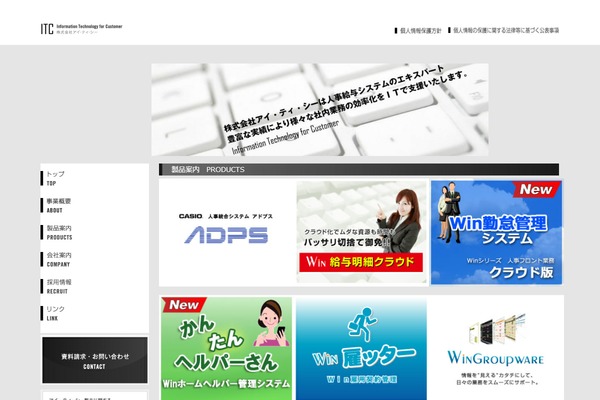Click 資料請求・お問い合わせ CONTACT button
Viewport: 600px width, 400px height.
pos(95,360)
